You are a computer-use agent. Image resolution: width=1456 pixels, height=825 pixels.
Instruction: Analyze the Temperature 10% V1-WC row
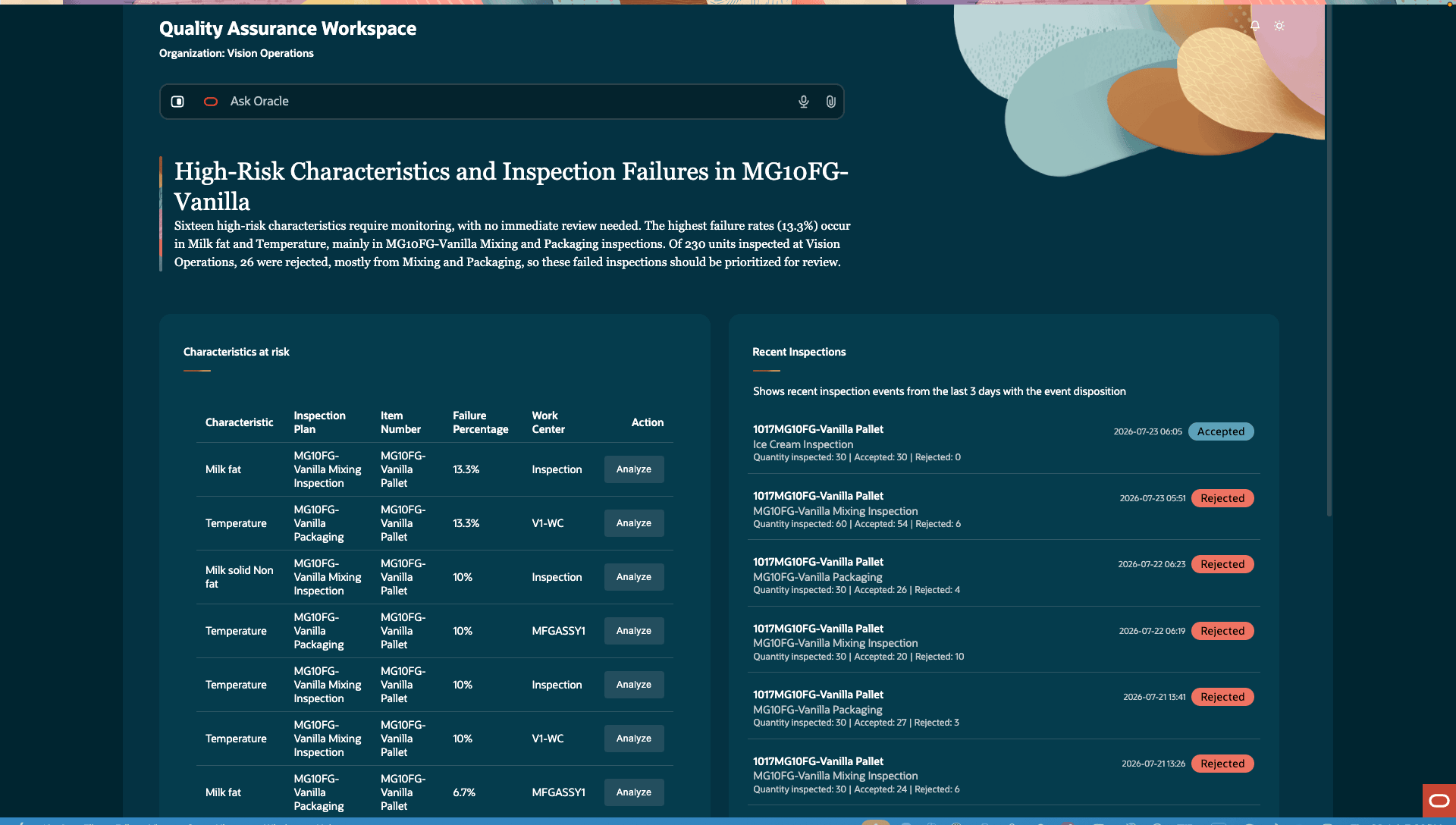pyautogui.click(x=634, y=739)
